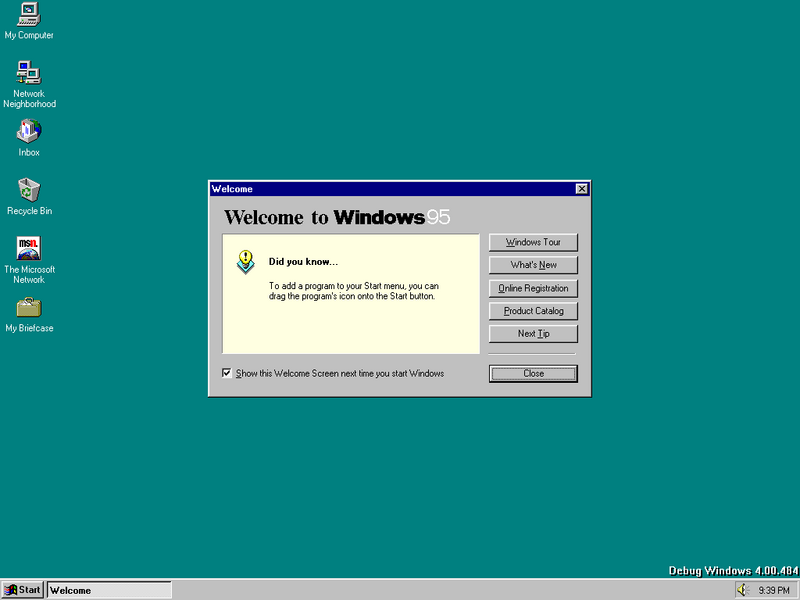This screenshot has width=800, height=600.
Task: Select the Welcome task in the taskbar
Action: [x=108, y=589]
